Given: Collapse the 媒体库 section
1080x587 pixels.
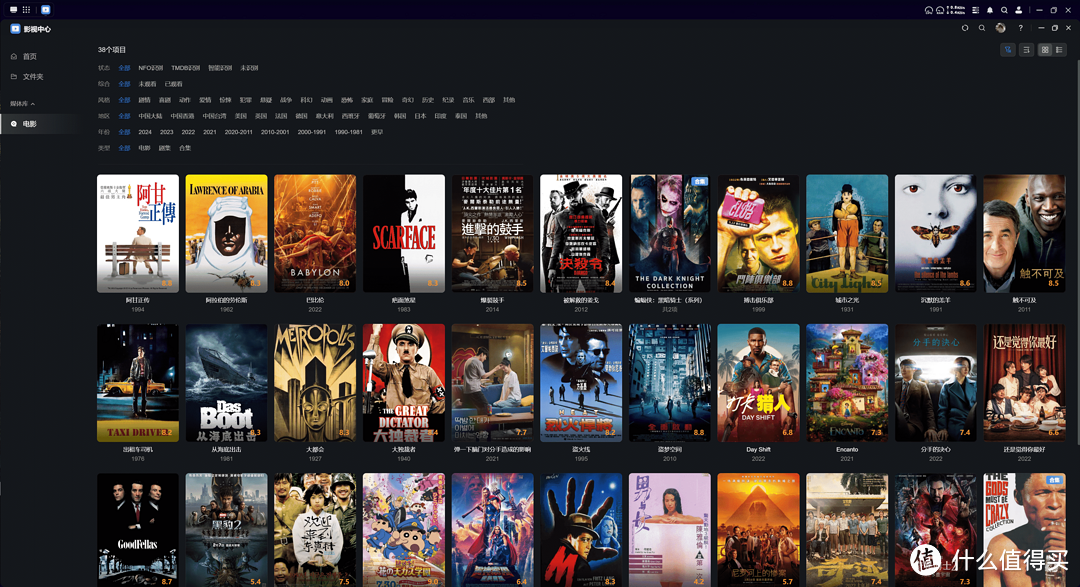Looking at the screenshot, I should (x=23, y=103).
